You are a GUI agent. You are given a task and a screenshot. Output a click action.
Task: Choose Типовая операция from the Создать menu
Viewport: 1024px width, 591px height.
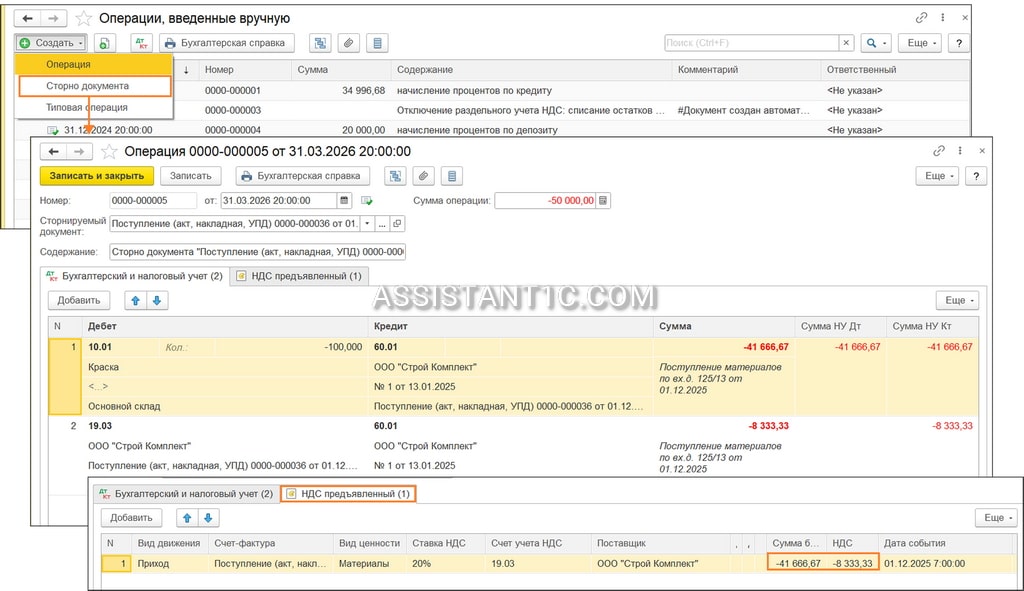click(x=94, y=108)
